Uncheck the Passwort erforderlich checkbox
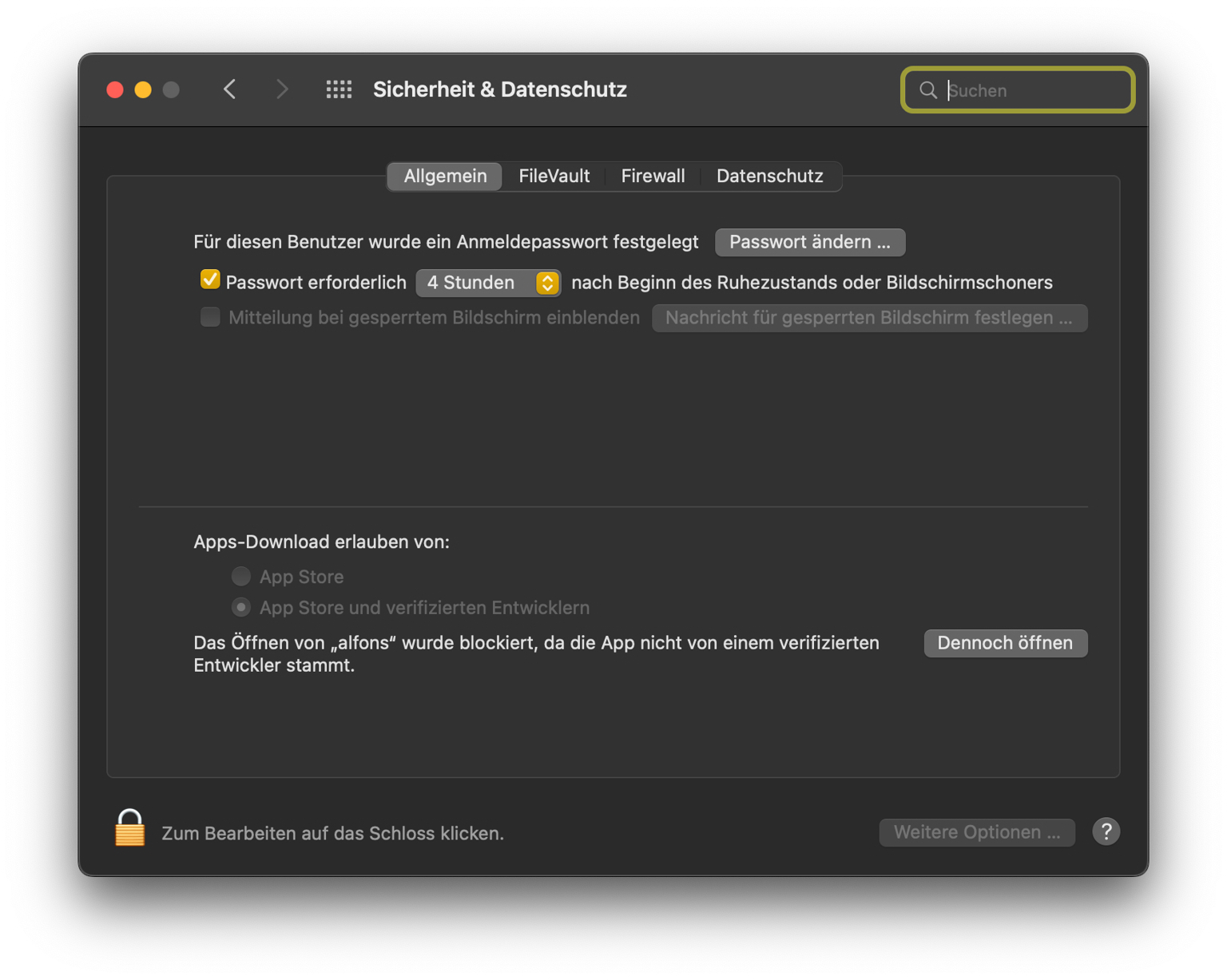Image resolution: width=1227 pixels, height=980 pixels. click(x=210, y=280)
